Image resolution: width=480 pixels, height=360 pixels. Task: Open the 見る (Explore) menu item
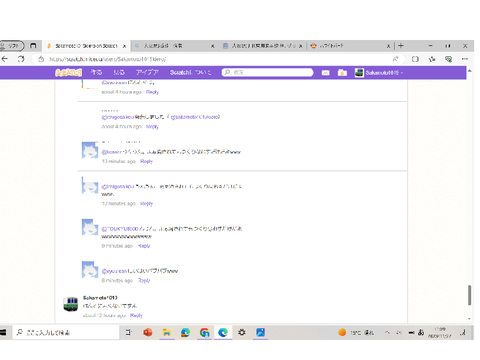(119, 72)
